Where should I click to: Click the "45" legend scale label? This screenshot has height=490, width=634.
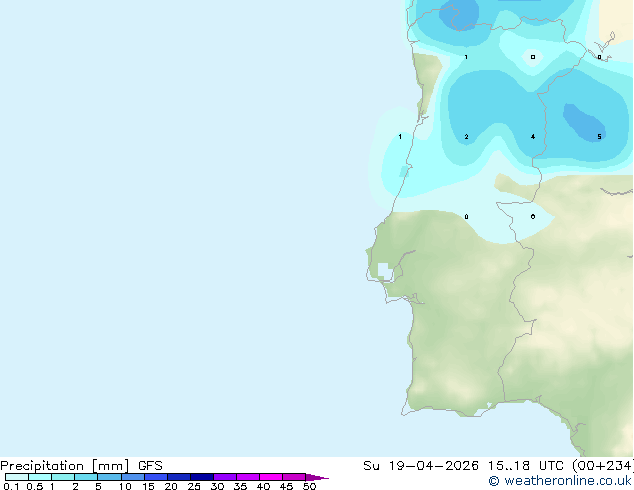coord(286,486)
